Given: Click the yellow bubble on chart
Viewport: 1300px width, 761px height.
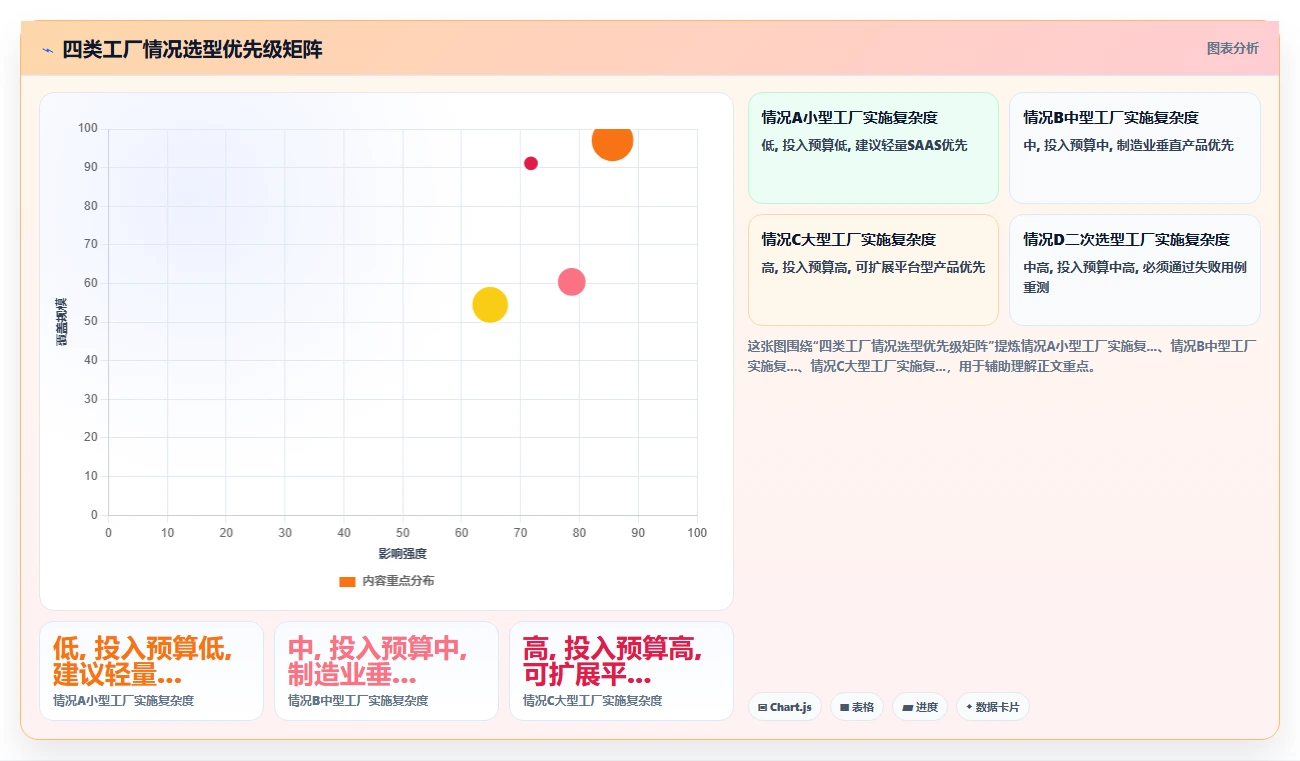Looking at the screenshot, I should pyautogui.click(x=490, y=304).
